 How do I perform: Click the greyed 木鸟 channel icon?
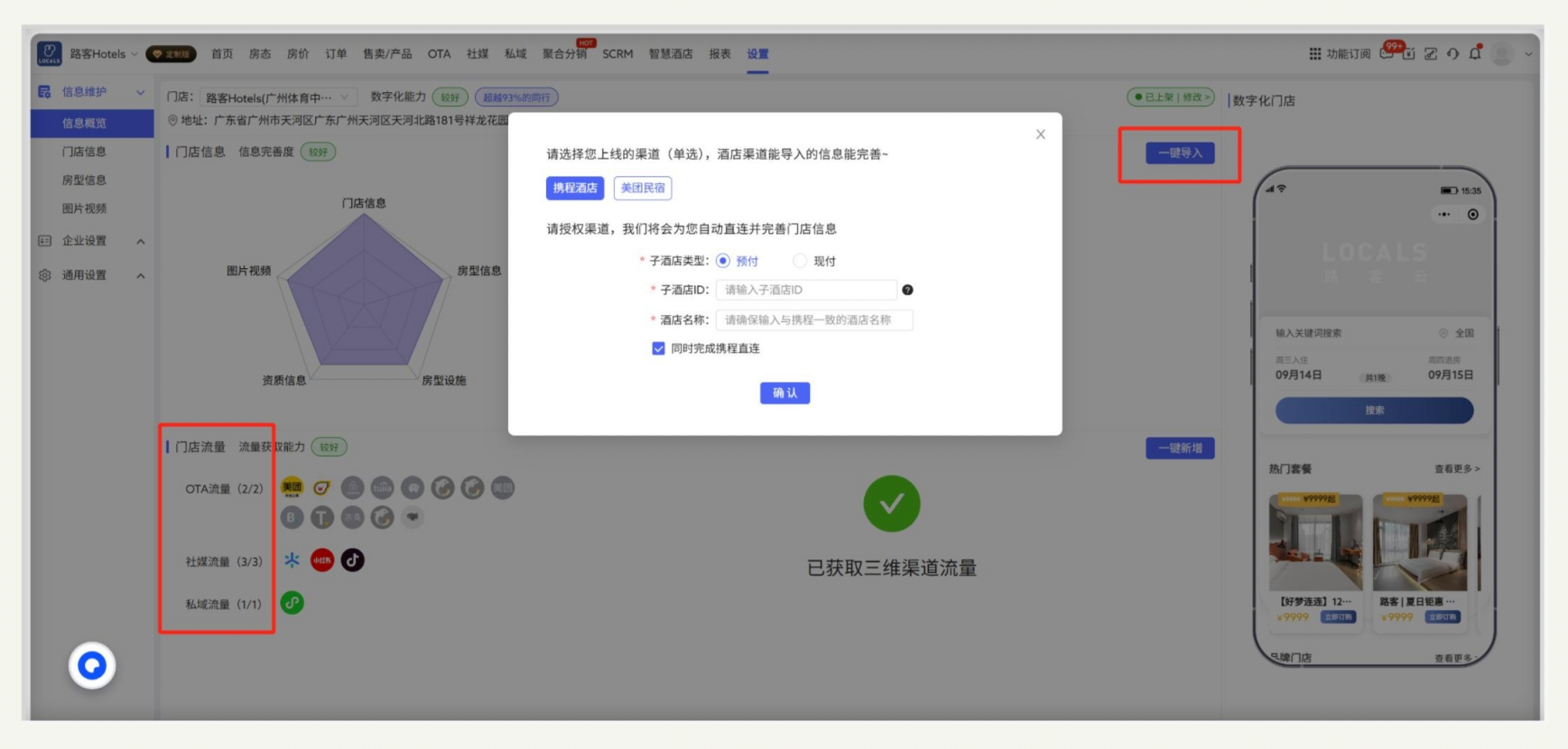pos(352,517)
